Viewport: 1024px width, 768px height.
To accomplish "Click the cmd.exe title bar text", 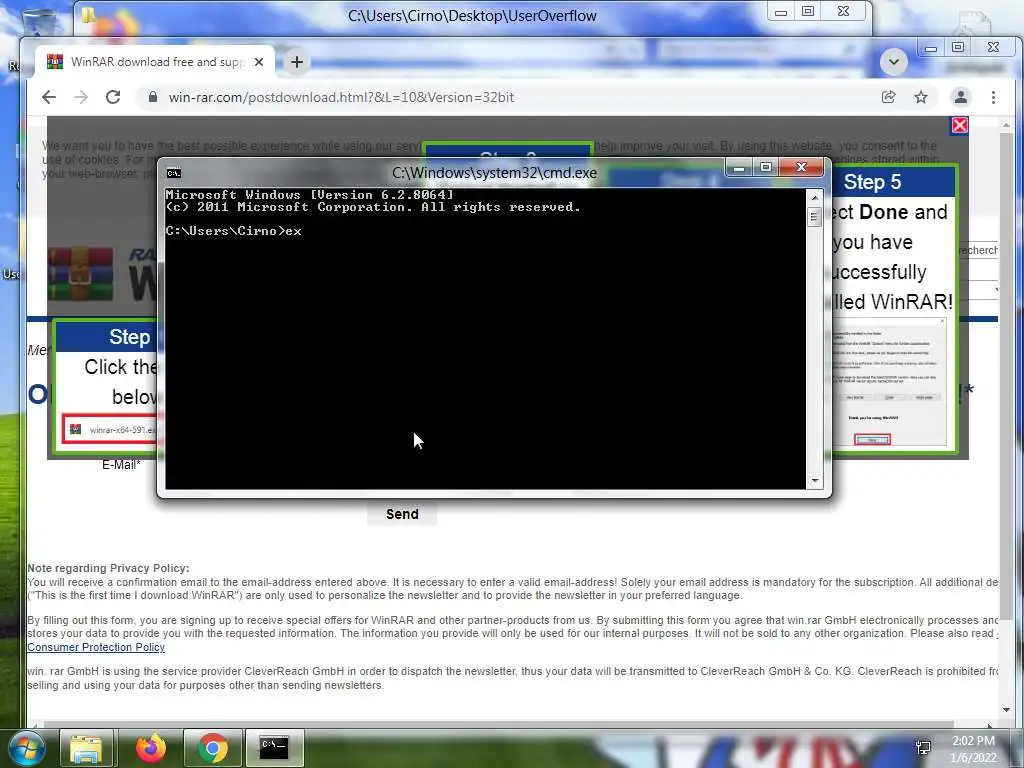I will (494, 173).
